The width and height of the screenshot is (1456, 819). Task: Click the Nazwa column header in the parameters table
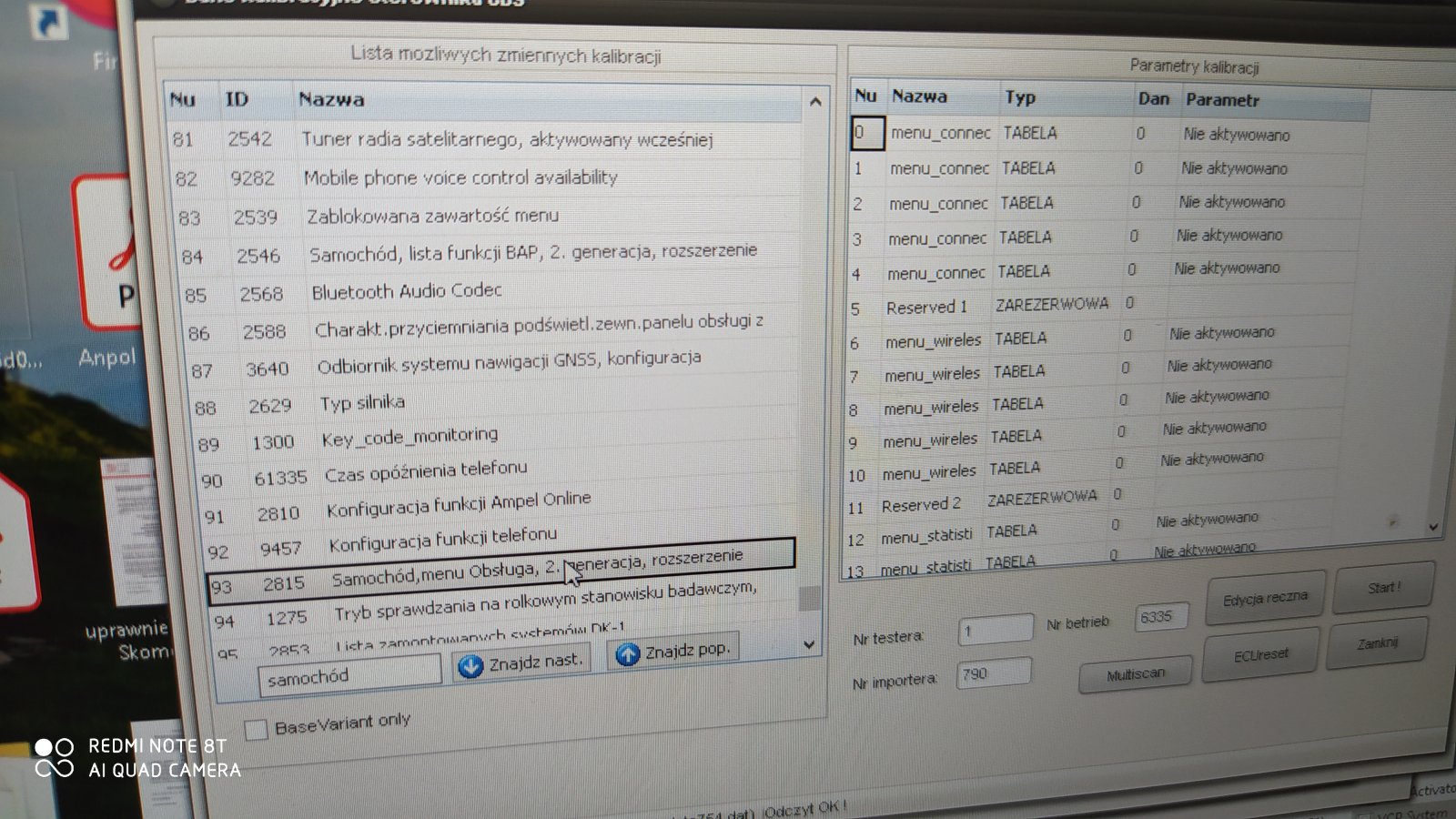point(944,96)
